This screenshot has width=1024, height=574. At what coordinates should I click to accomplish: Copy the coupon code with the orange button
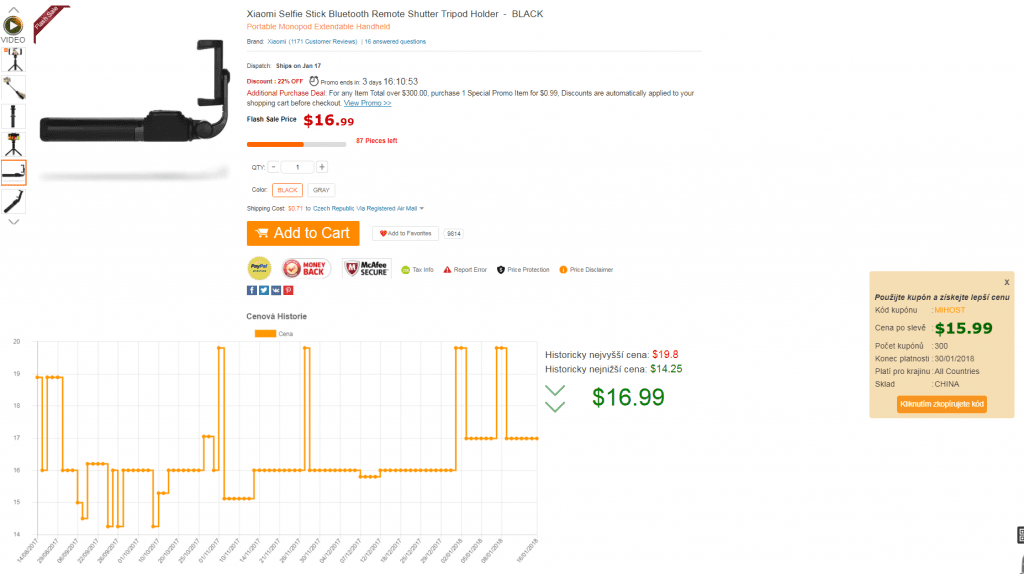[x=942, y=404]
